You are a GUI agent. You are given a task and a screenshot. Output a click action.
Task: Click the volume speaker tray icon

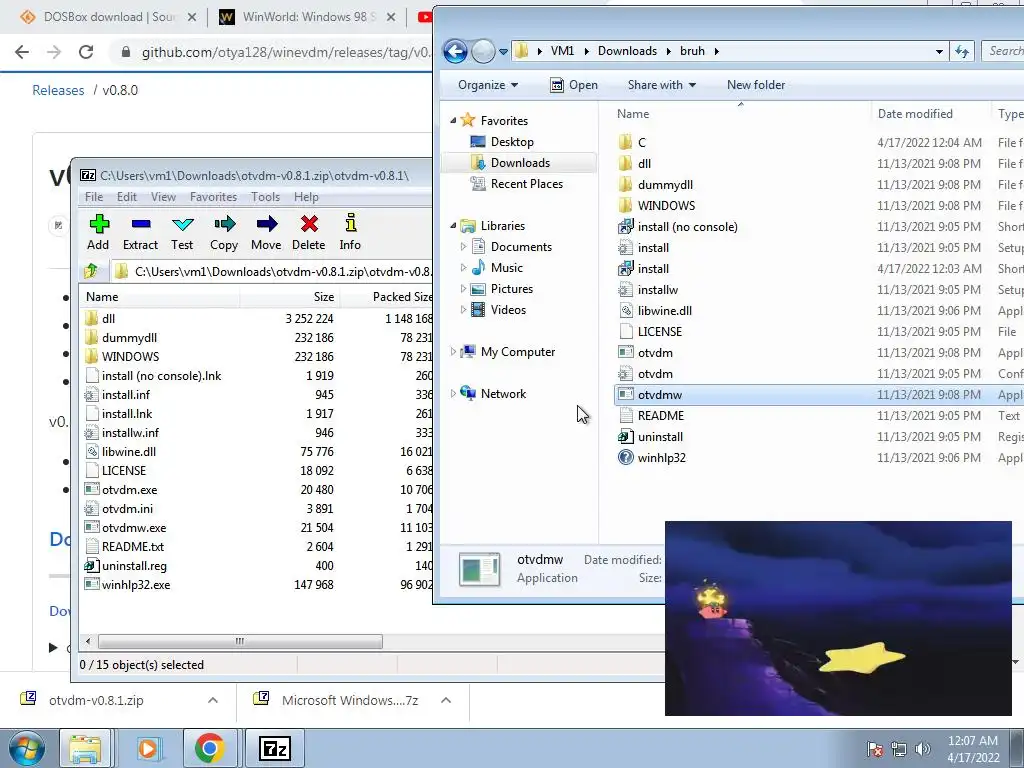pyautogui.click(x=923, y=749)
